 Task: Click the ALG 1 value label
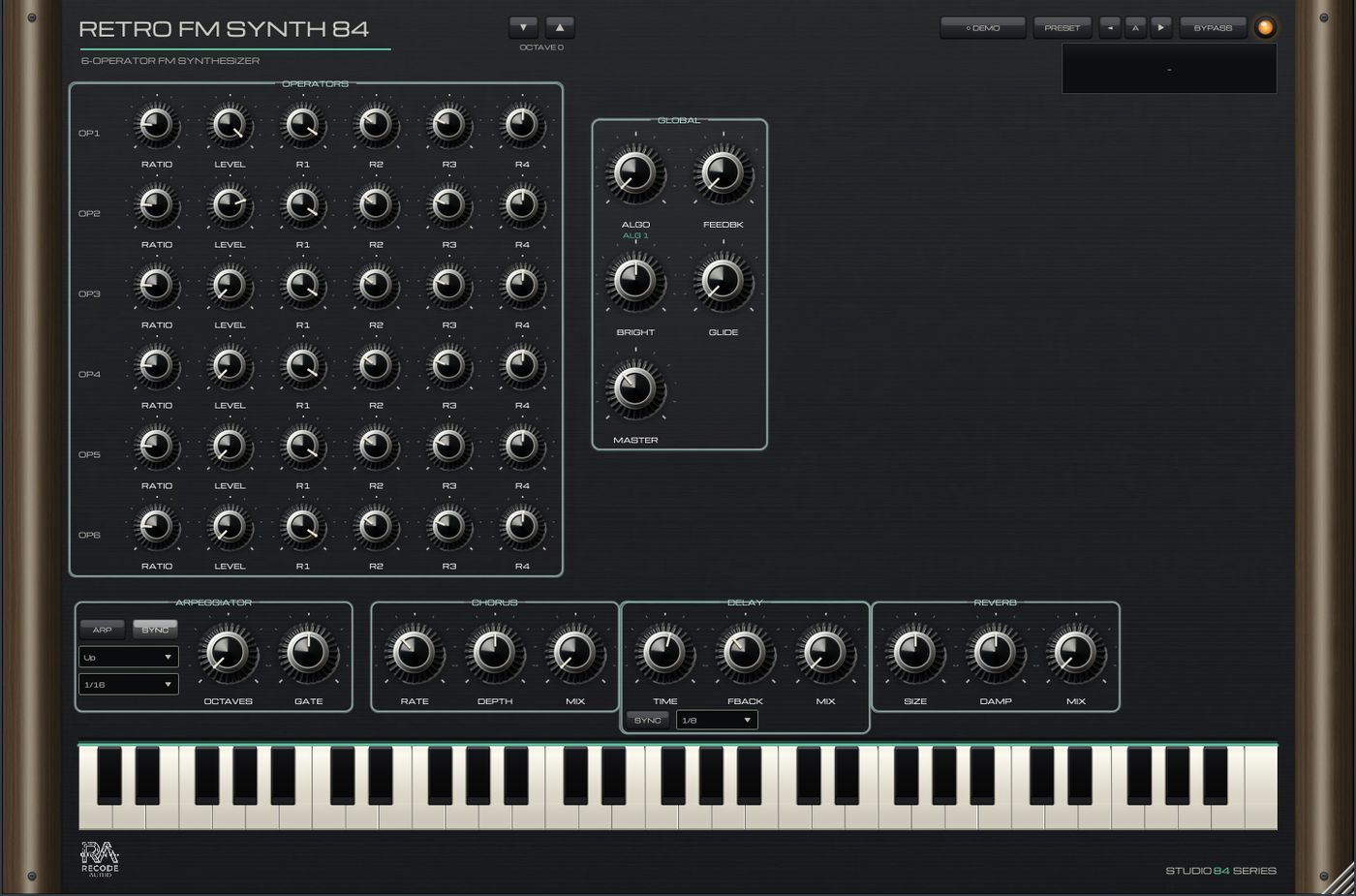point(635,235)
